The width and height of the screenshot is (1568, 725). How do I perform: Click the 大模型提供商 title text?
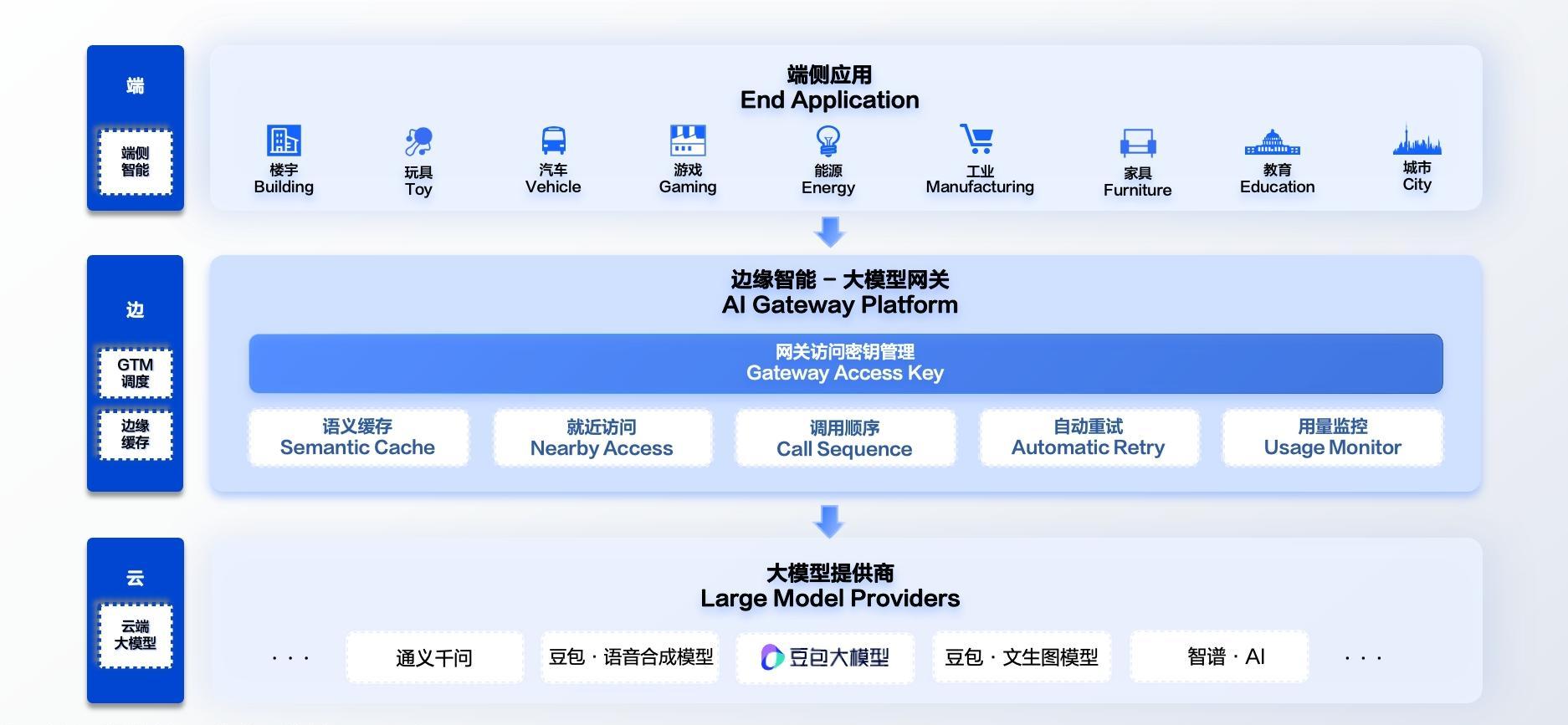click(829, 574)
